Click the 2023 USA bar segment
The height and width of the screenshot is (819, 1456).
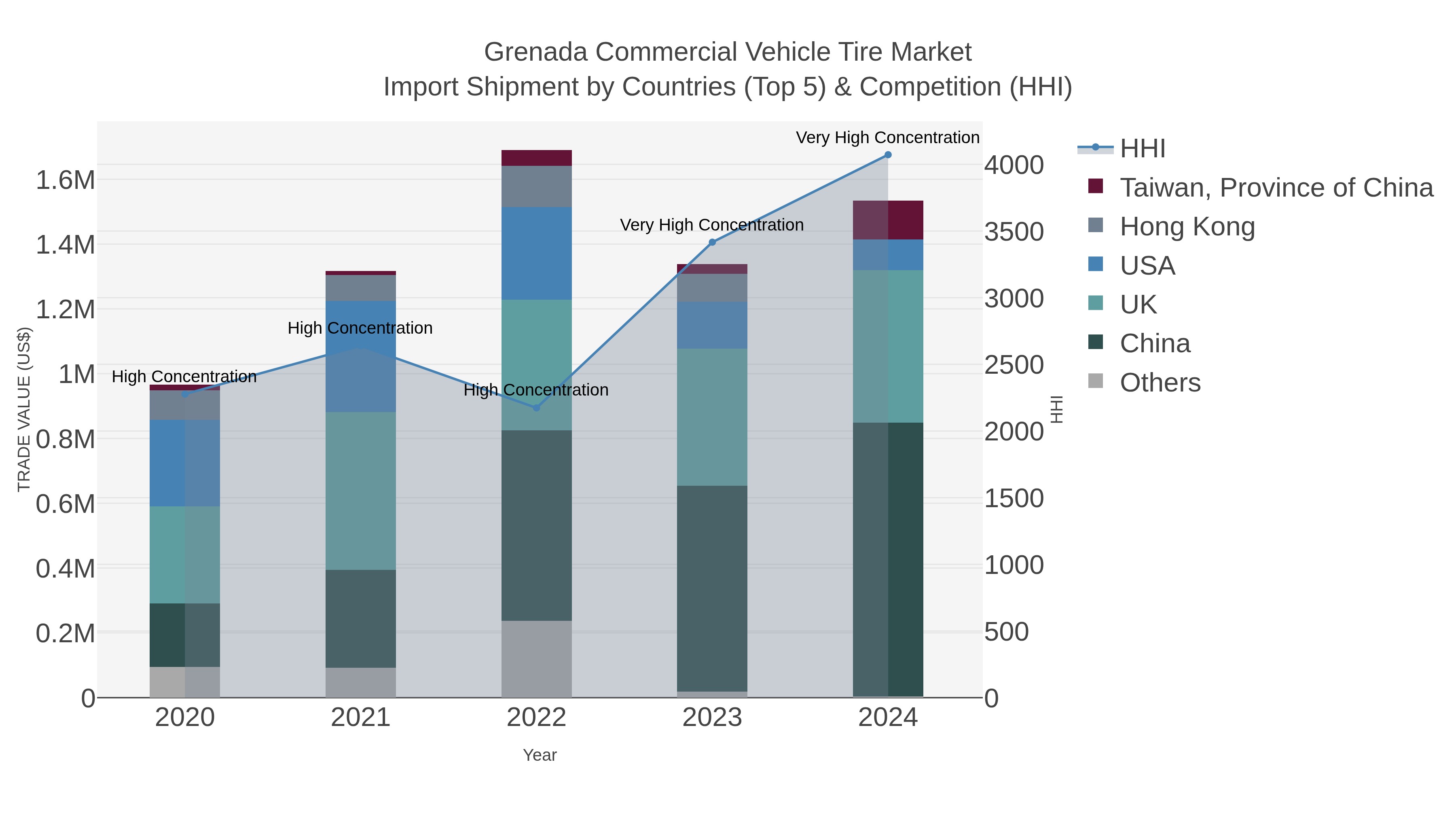point(712,325)
